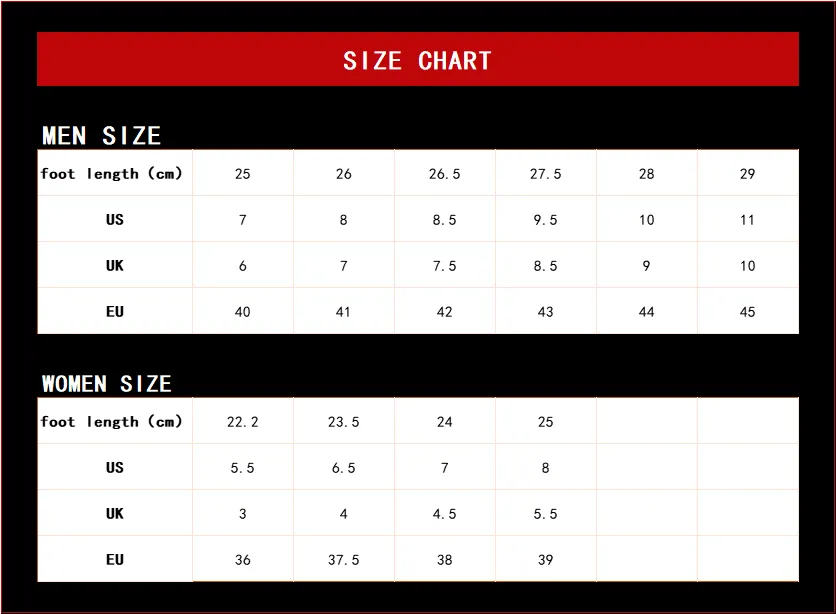The width and height of the screenshot is (836, 614).
Task: Click women's US size 6.5 cell
Action: (344, 468)
